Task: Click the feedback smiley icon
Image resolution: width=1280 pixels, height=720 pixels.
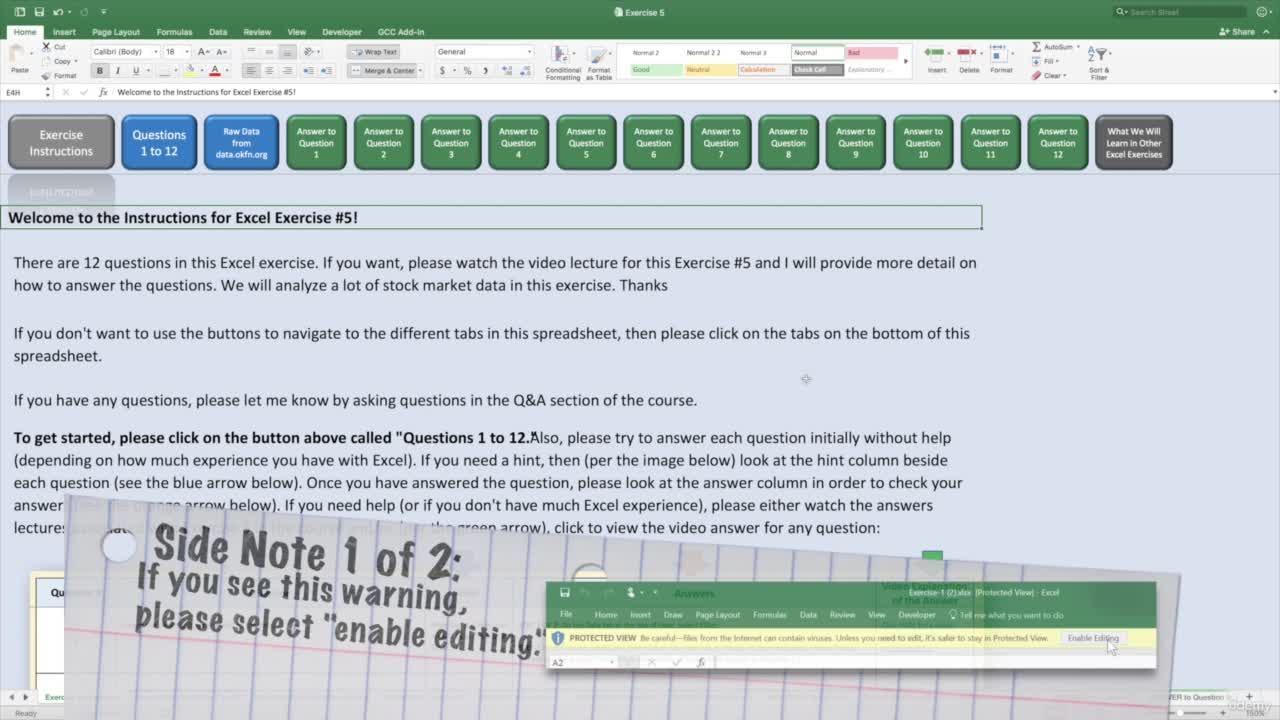Action: click(1263, 12)
